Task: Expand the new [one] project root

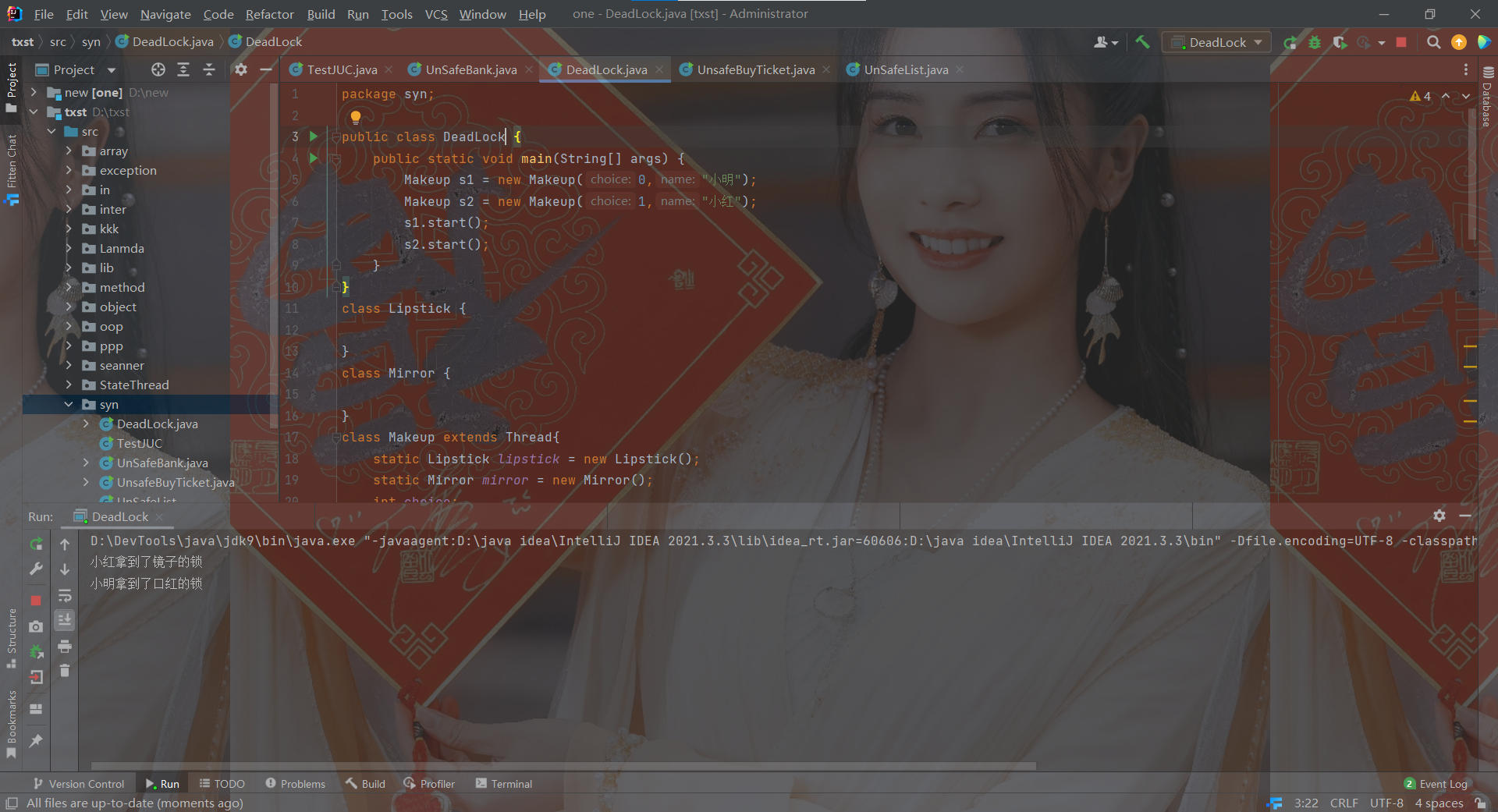Action: click(34, 92)
